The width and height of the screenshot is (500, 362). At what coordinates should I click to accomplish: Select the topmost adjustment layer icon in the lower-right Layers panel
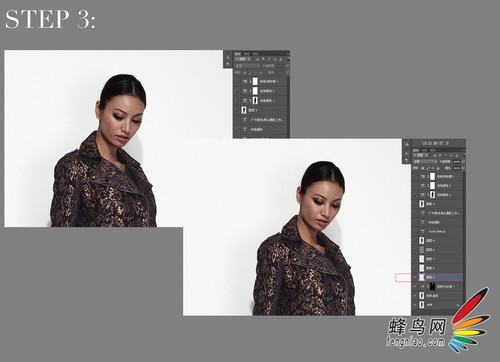point(423,176)
